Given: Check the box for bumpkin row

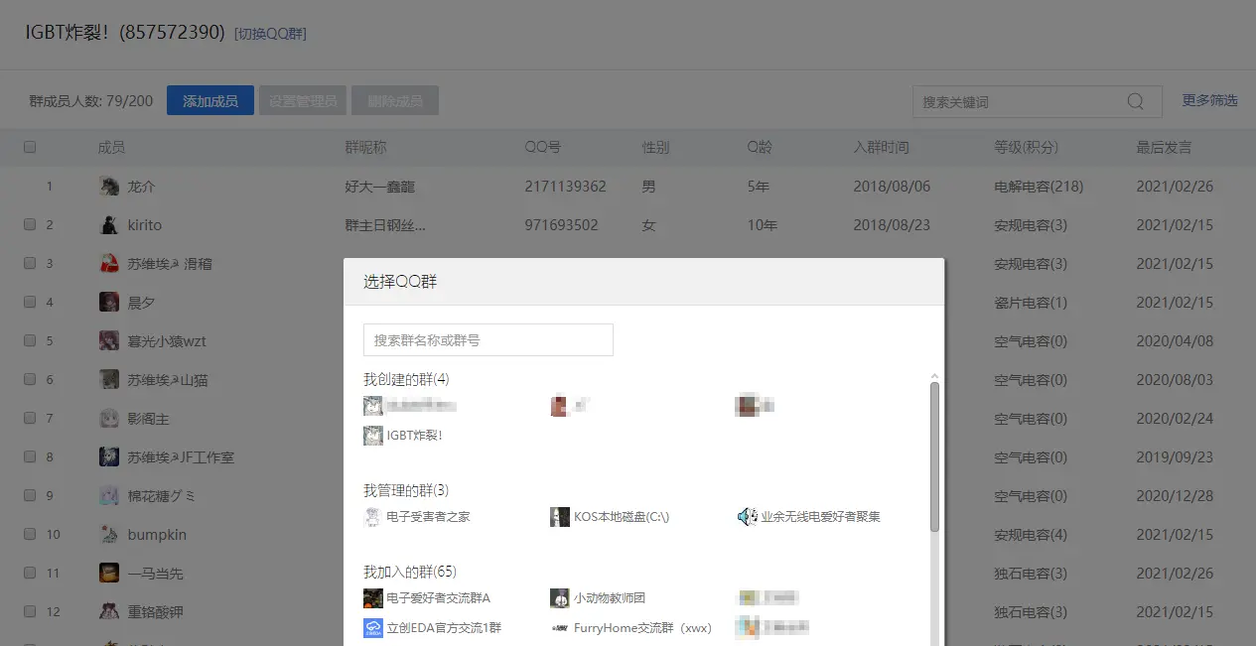Looking at the screenshot, I should [30, 534].
